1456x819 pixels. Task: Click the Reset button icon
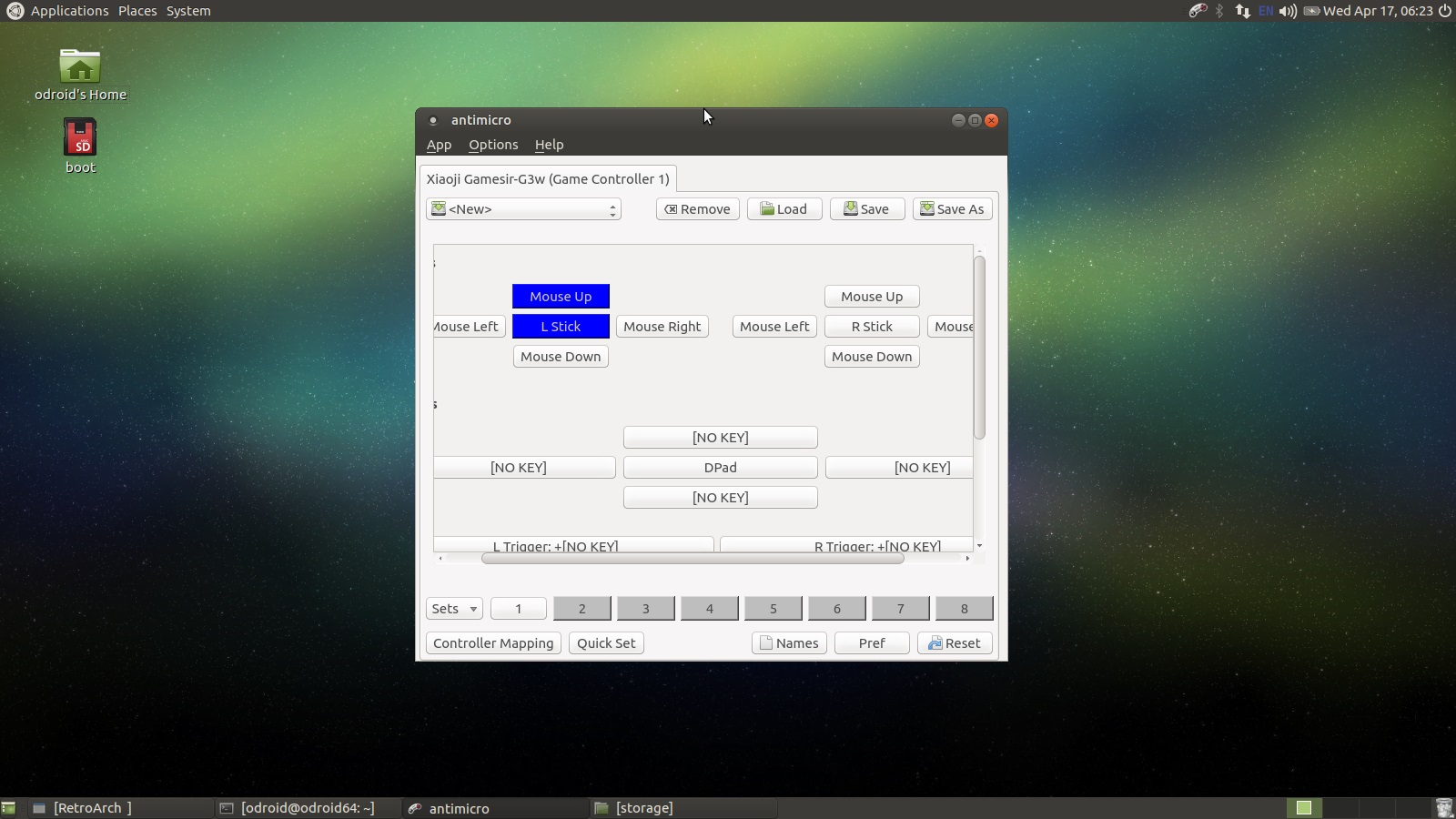click(935, 643)
